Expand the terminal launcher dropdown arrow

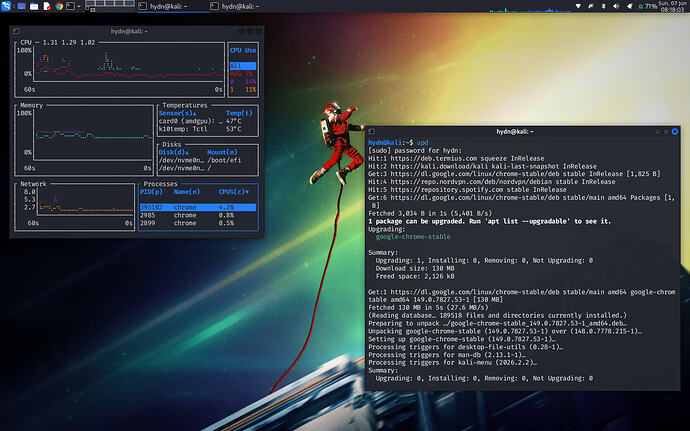[79, 6]
